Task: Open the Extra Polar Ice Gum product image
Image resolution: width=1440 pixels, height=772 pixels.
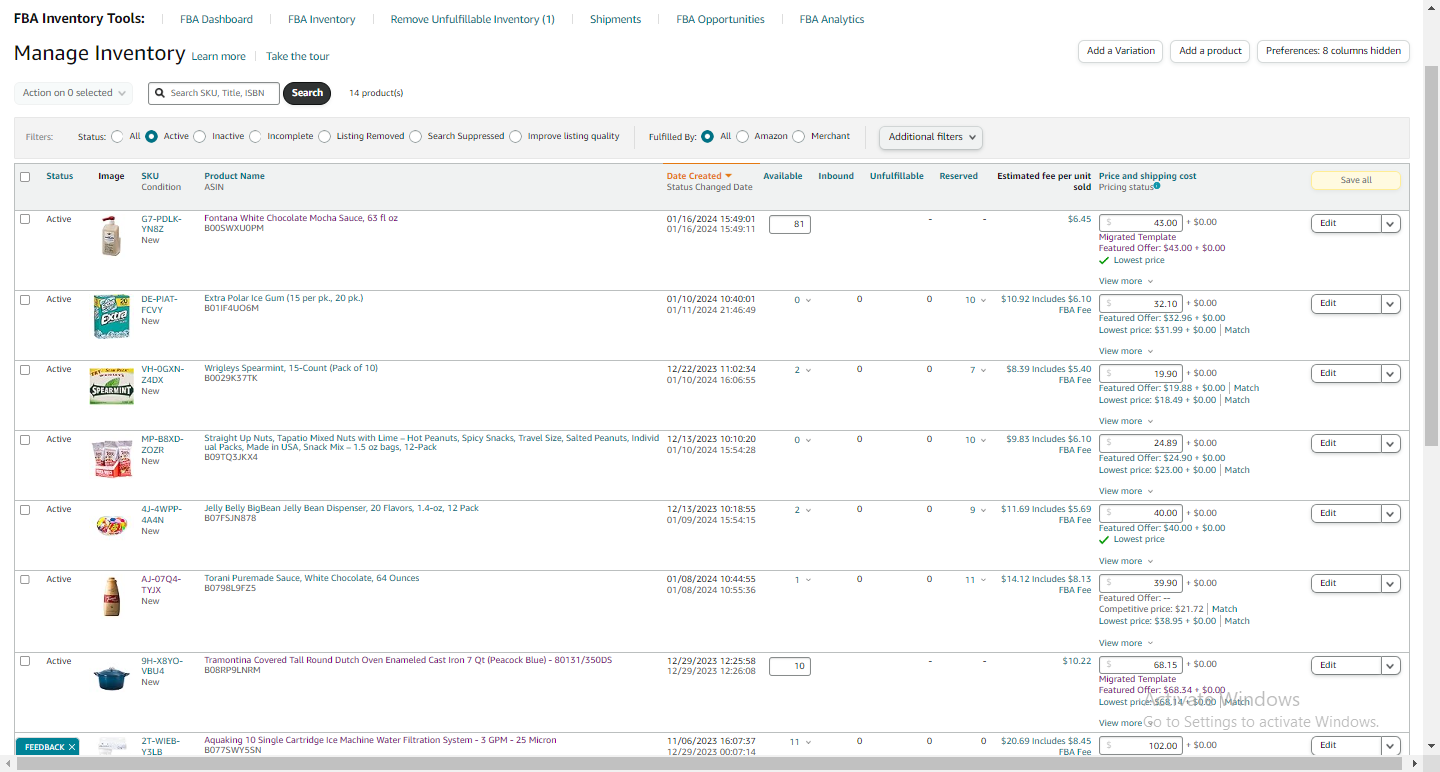Action: pos(111,316)
